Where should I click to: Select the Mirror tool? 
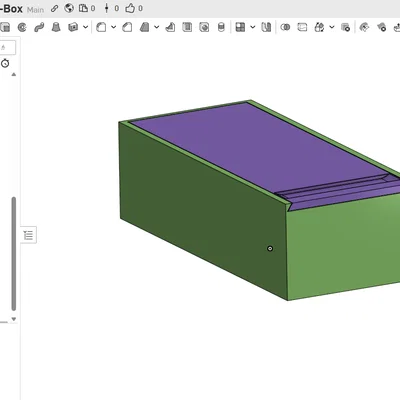point(266,27)
